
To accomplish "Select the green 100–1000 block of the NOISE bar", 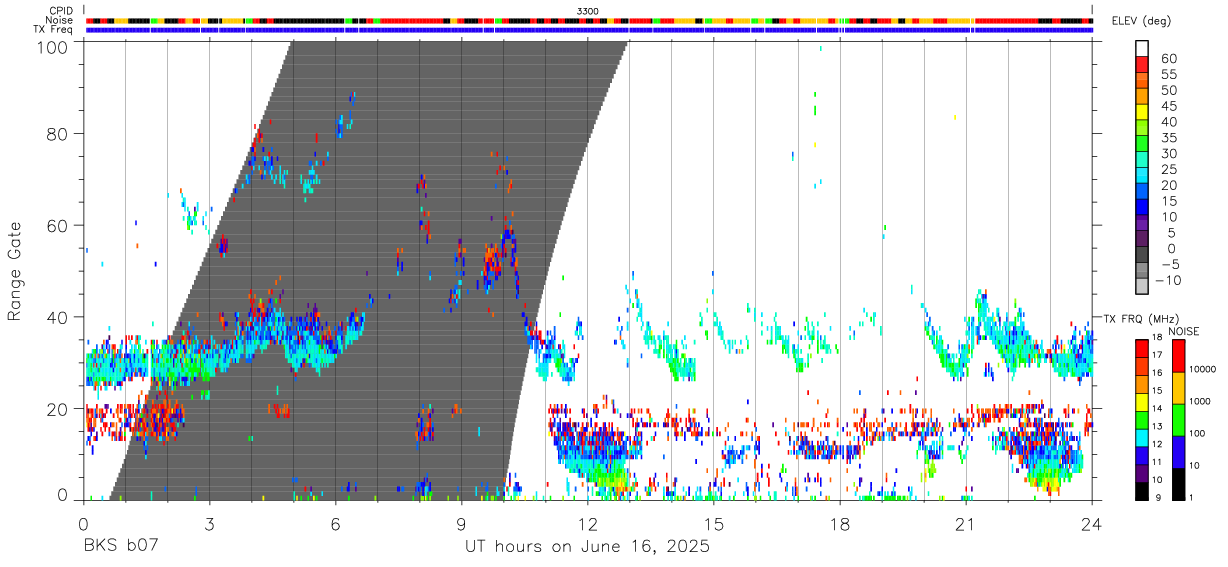I will (x=1178, y=420).
